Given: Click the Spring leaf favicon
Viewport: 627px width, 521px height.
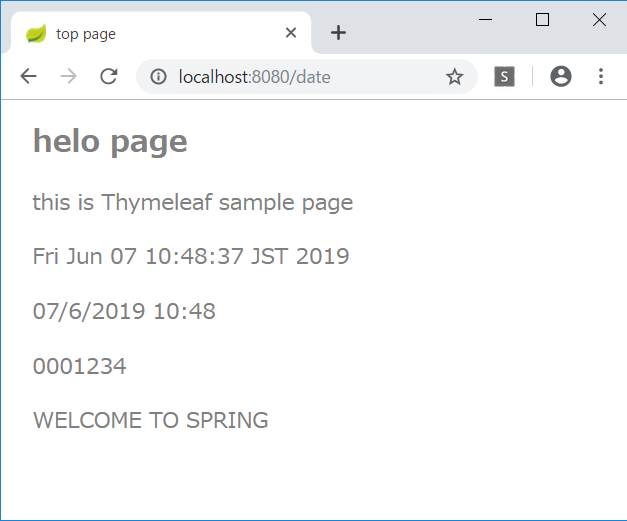Looking at the screenshot, I should click(36, 34).
